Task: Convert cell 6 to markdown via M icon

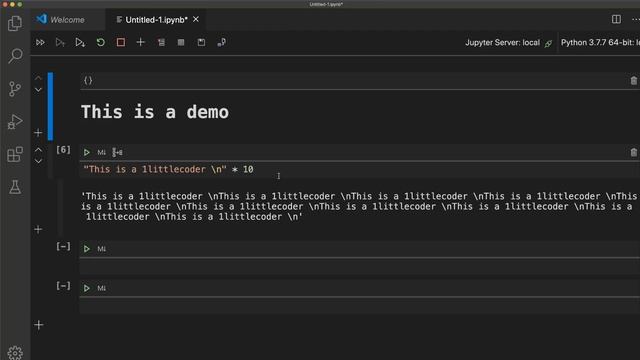Action: [x=101, y=153]
